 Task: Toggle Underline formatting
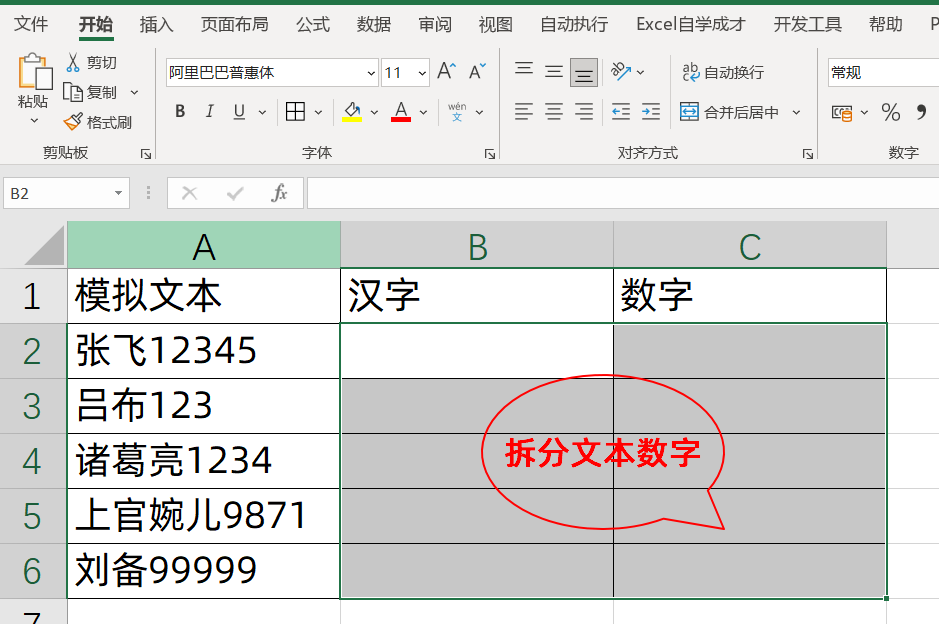pos(239,111)
